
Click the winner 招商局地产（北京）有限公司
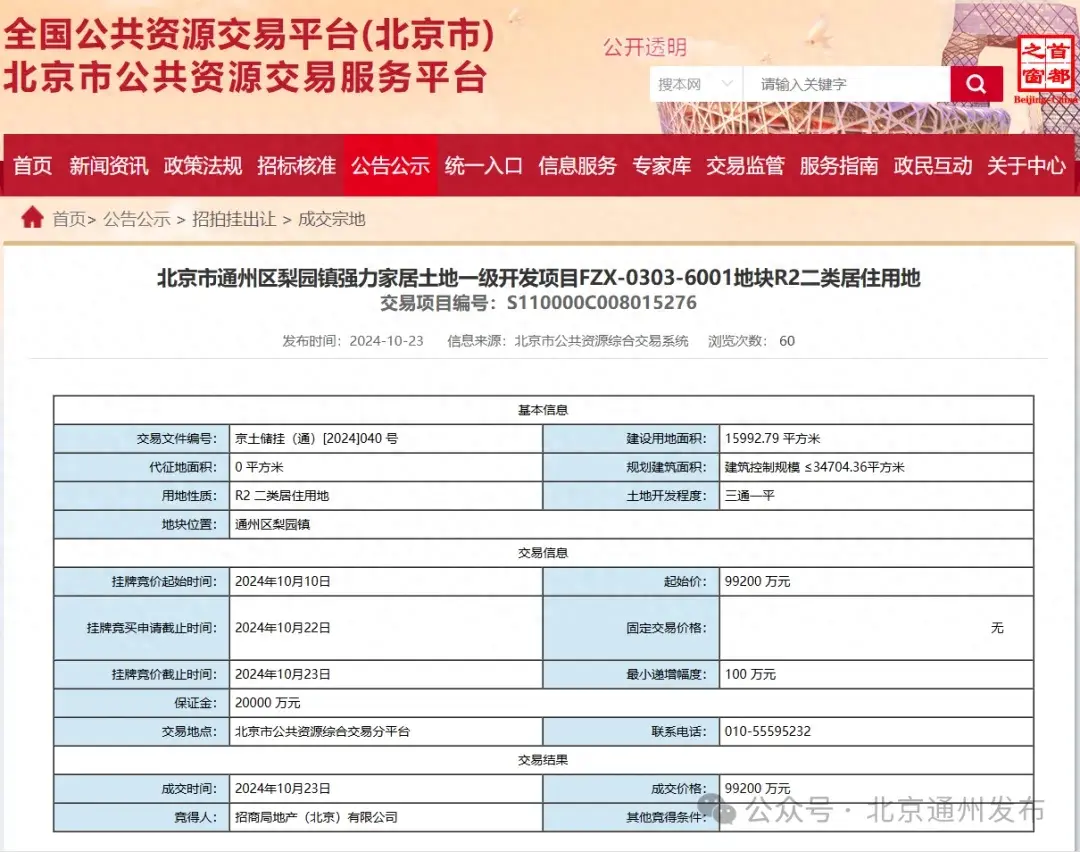316,818
